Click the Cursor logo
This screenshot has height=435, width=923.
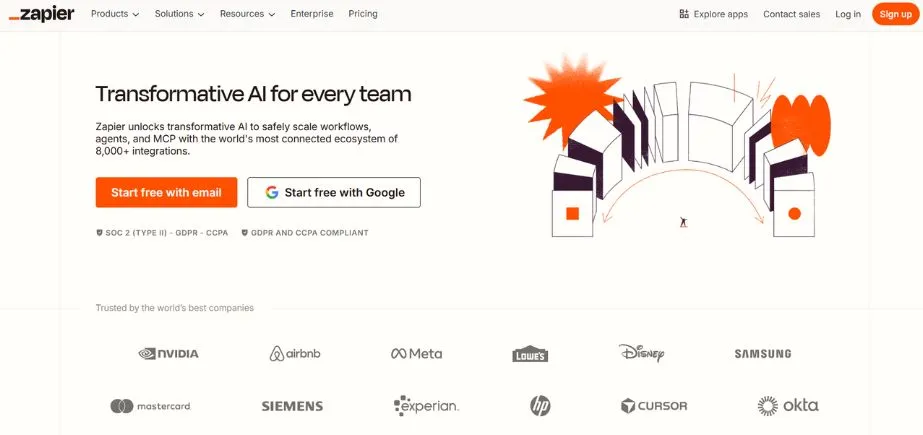(654, 406)
